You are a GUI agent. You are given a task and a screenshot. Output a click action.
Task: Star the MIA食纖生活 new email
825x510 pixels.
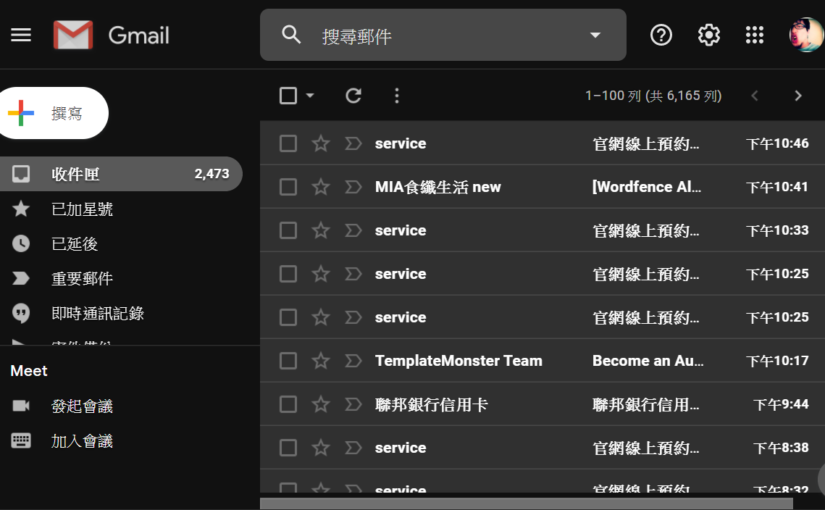[x=320, y=187]
